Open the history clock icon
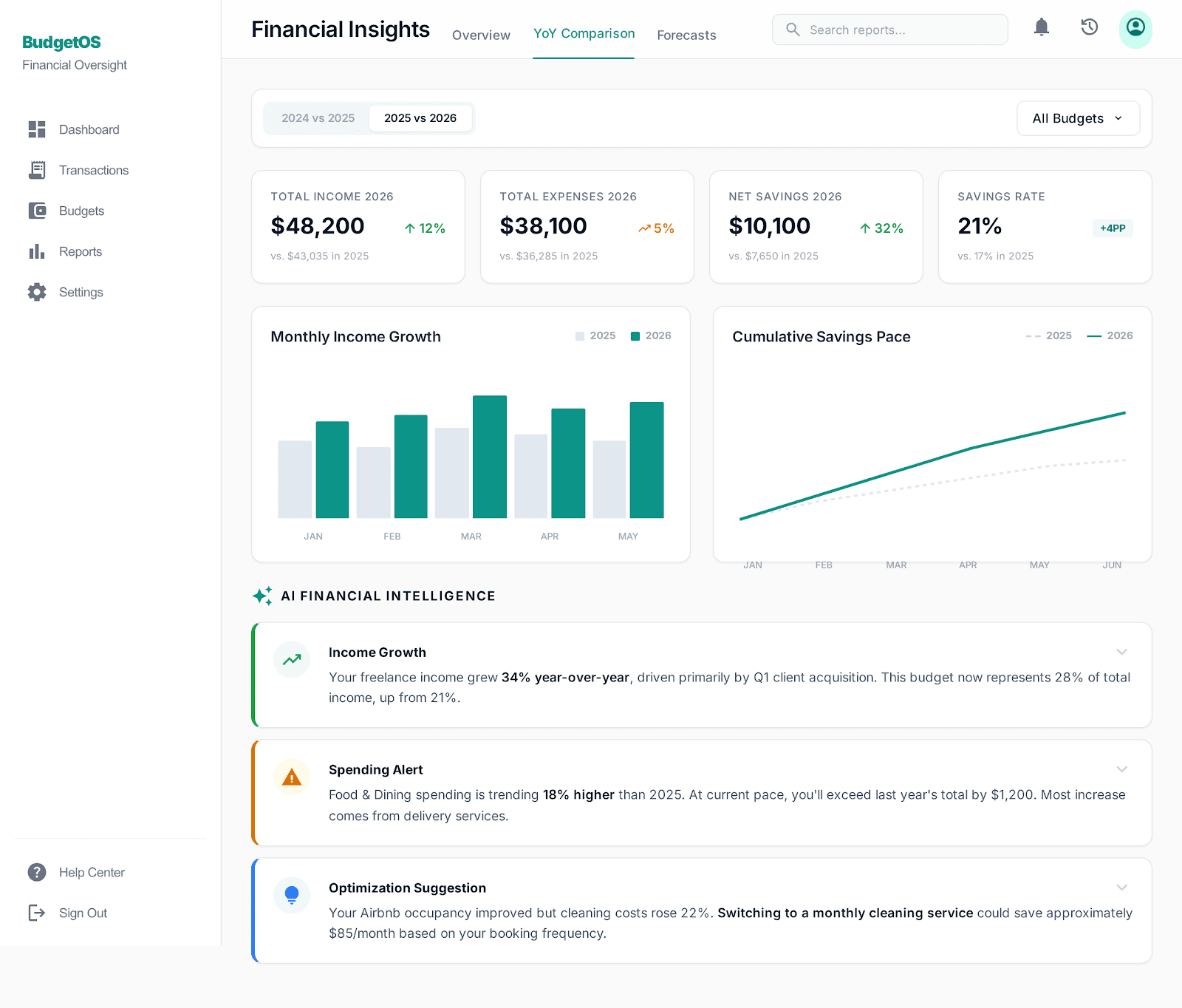This screenshot has width=1182, height=1008. click(x=1089, y=28)
